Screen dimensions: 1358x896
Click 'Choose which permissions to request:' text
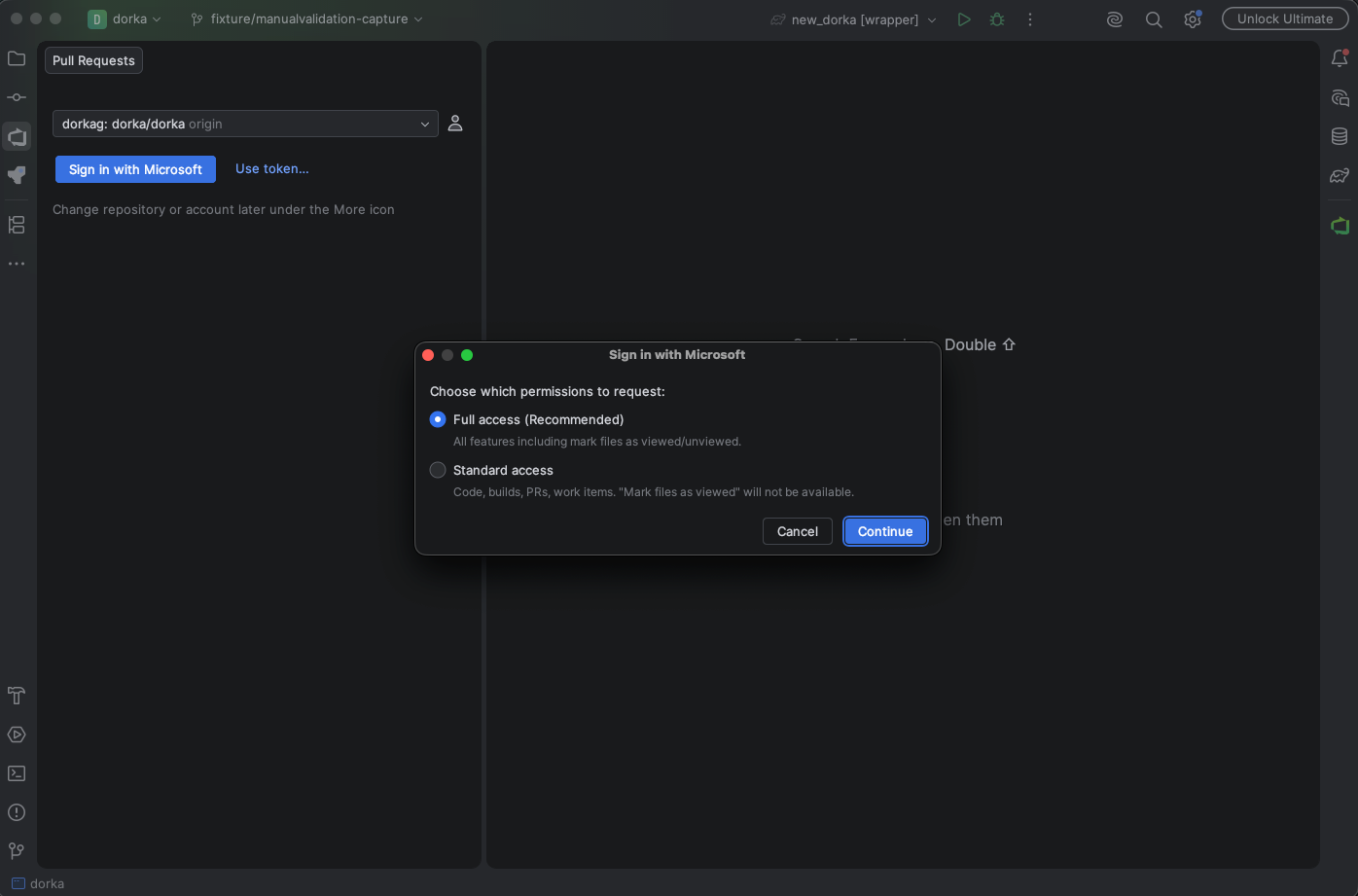pyautogui.click(x=548, y=391)
